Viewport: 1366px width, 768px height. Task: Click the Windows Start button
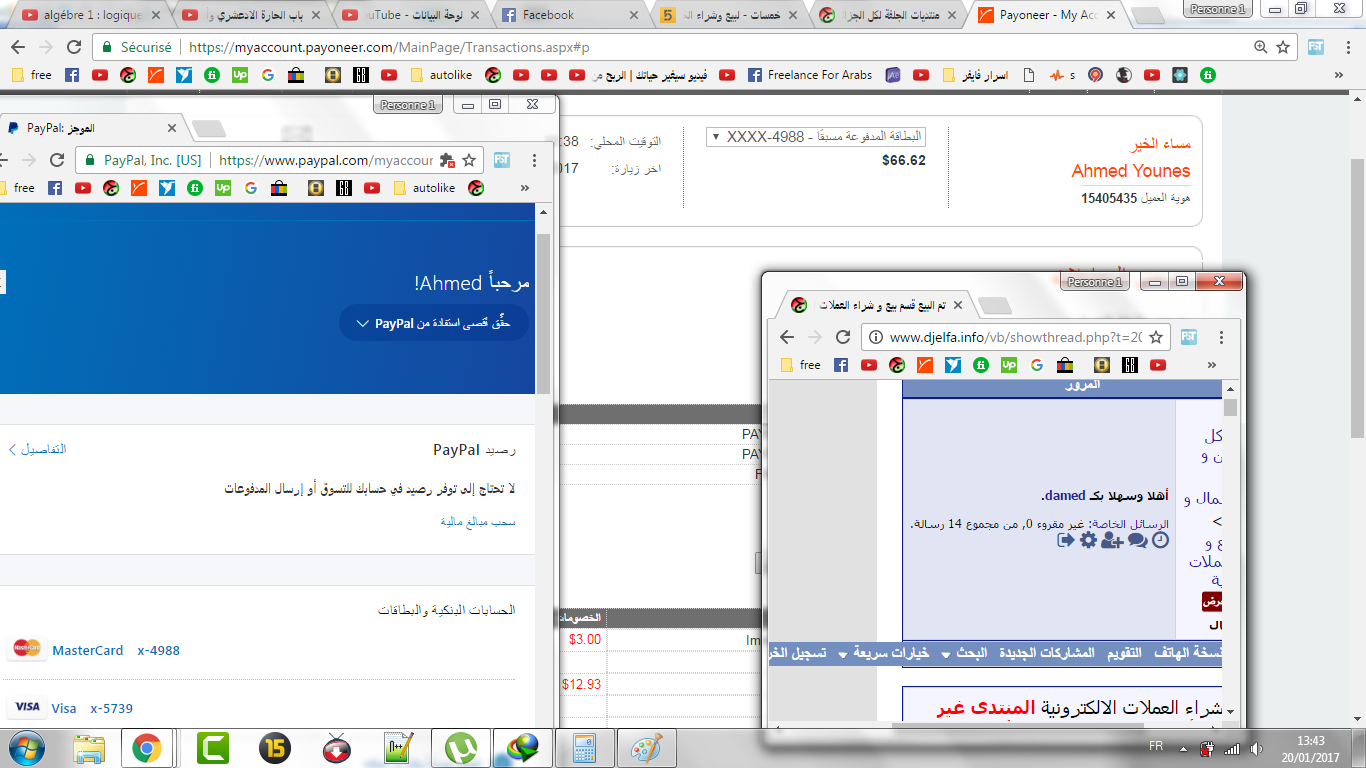(x=27, y=748)
